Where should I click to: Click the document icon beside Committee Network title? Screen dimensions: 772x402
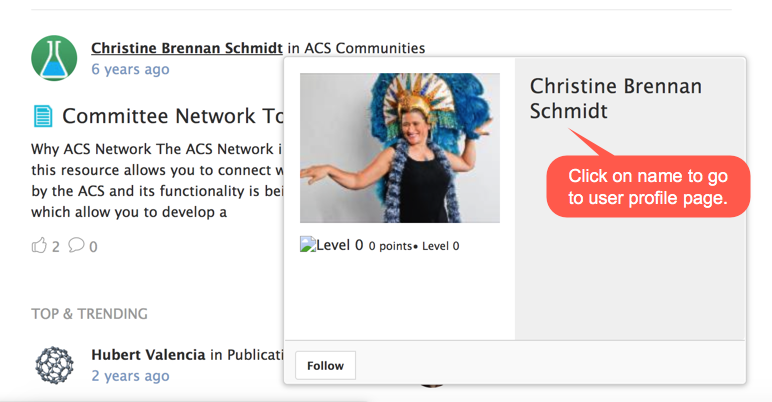[43, 117]
